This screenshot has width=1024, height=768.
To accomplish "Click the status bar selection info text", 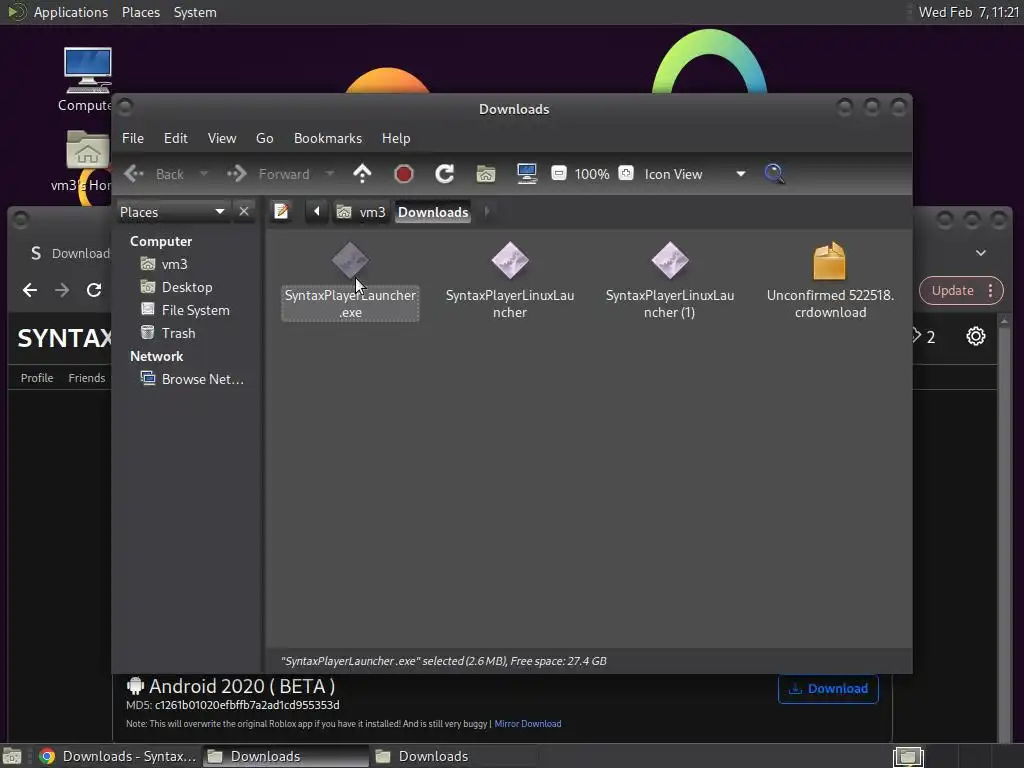I will tap(444, 661).
